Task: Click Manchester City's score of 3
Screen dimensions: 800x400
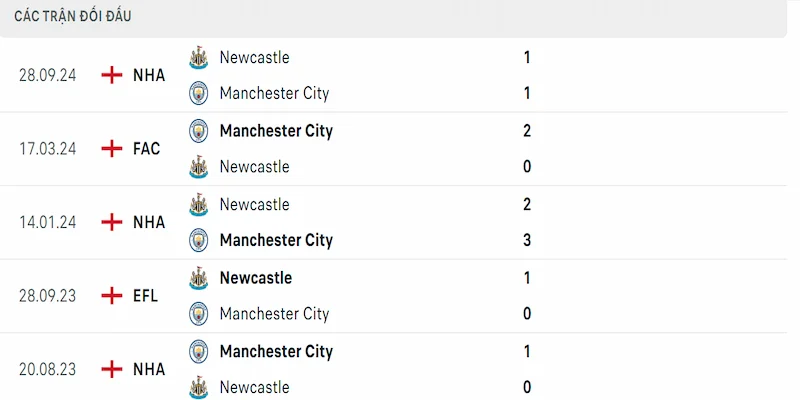Action: [527, 240]
